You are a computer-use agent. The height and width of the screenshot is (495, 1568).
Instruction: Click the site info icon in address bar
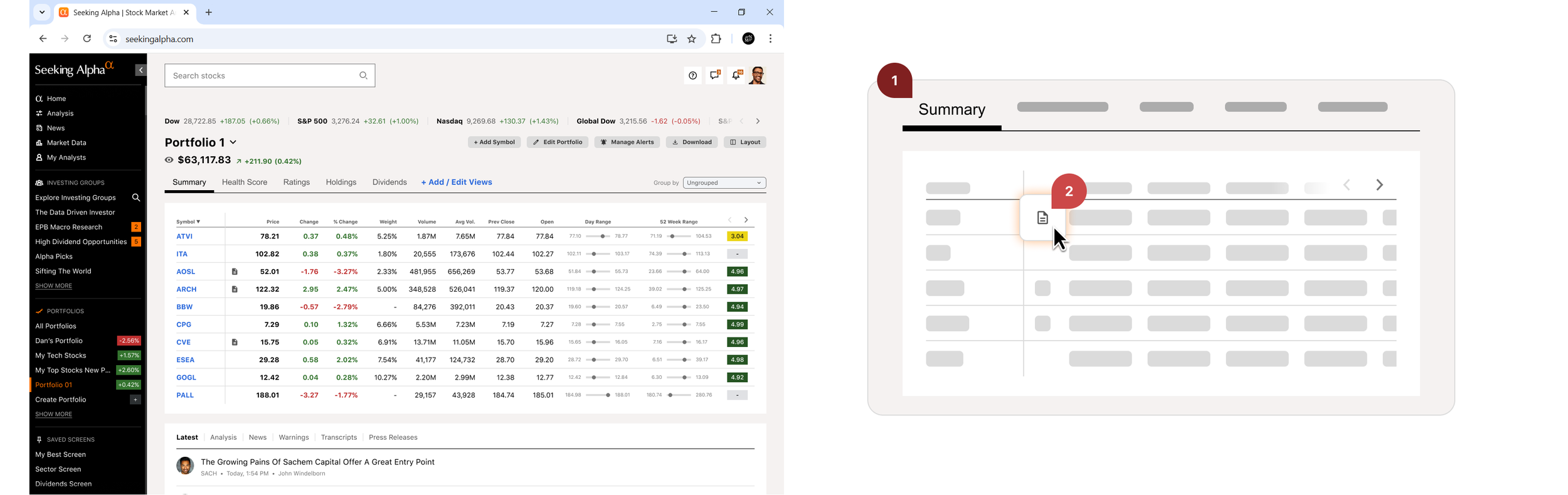pyautogui.click(x=113, y=39)
